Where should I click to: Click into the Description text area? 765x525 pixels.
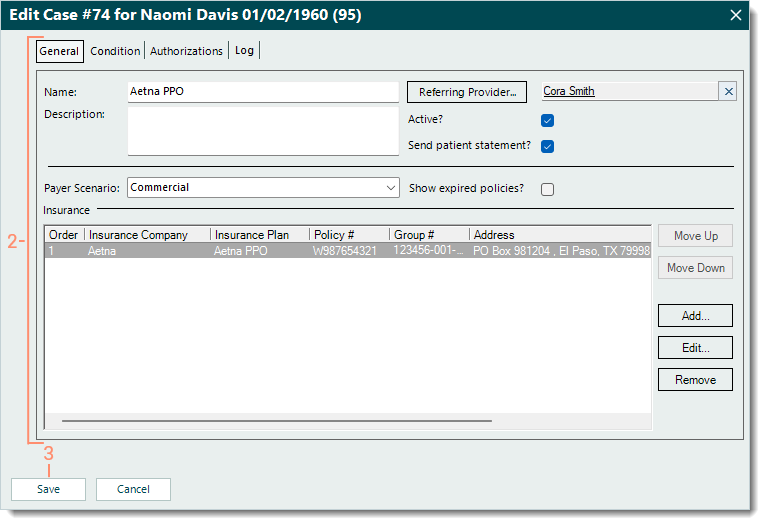pos(263,131)
